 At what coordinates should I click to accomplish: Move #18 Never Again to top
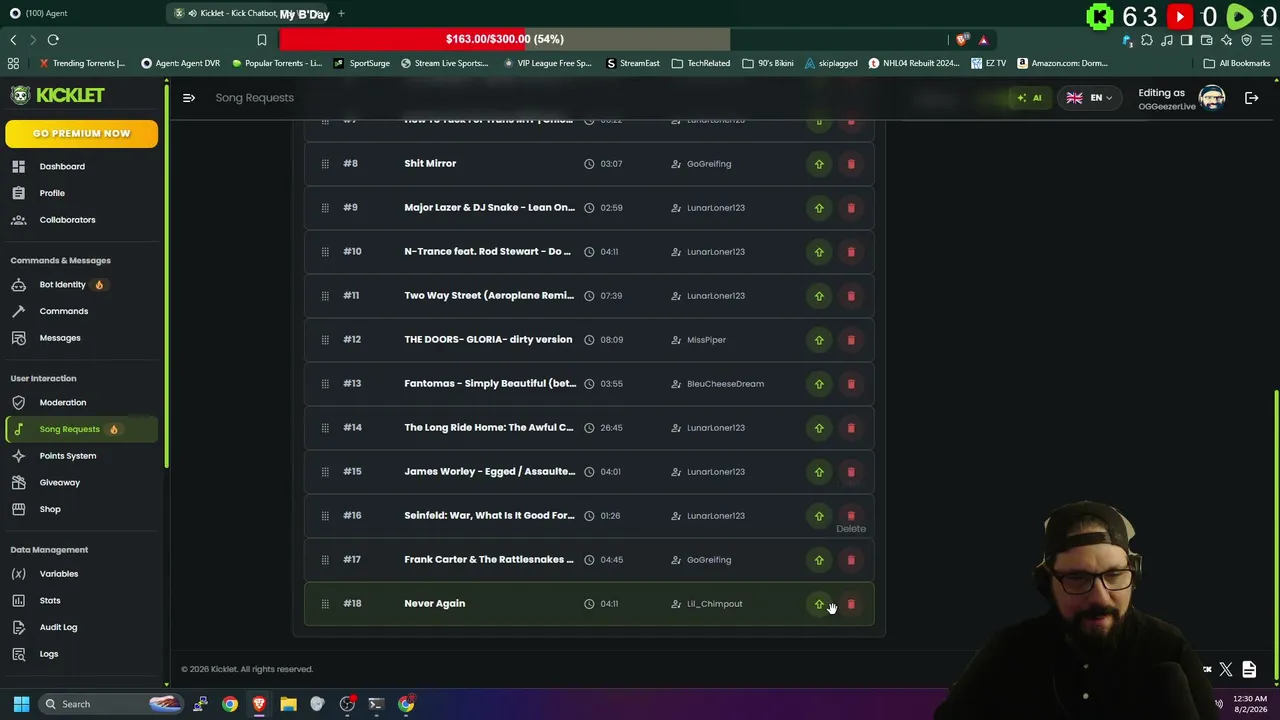coord(819,604)
